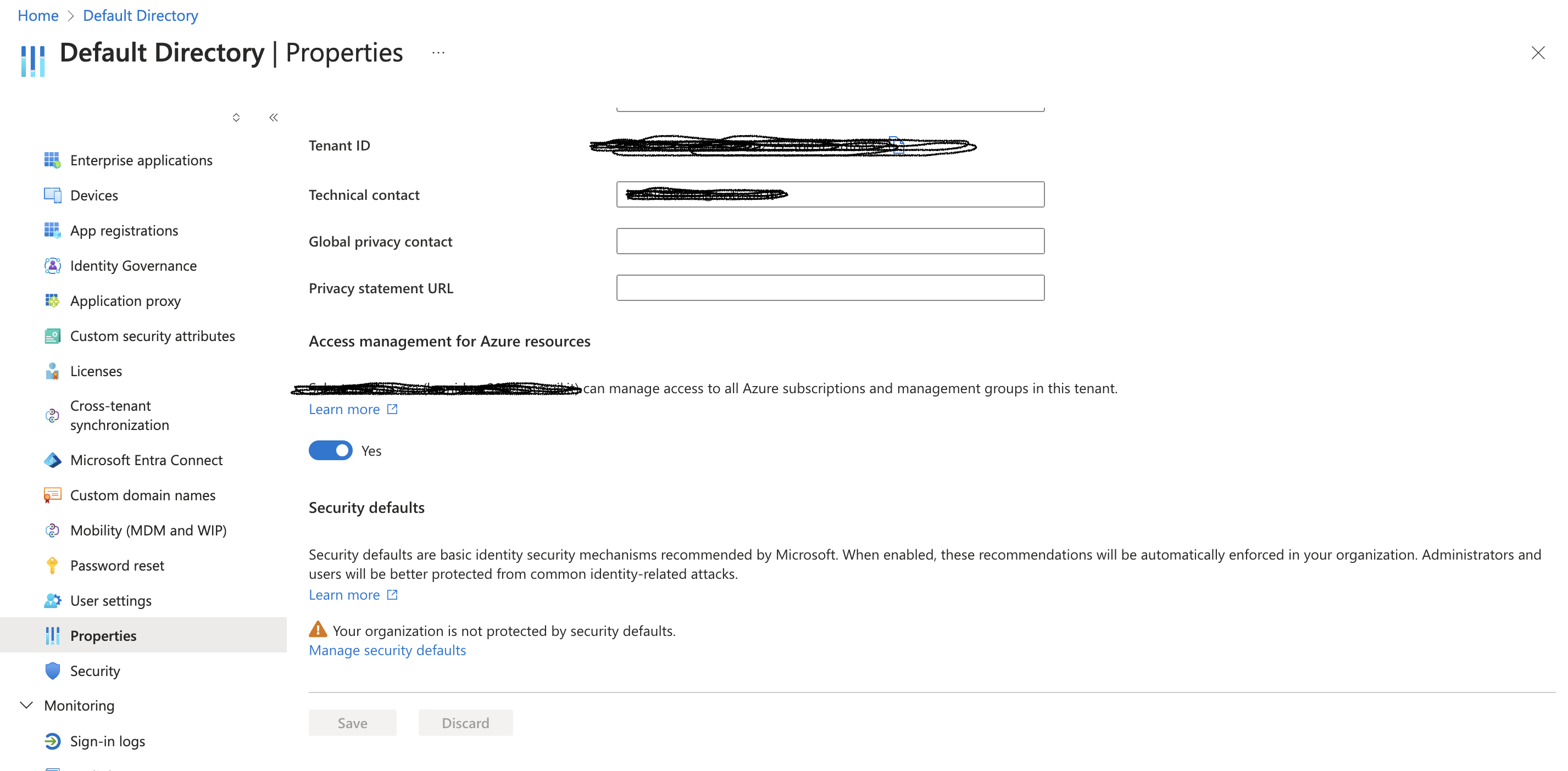
Task: Collapse the sidebar with double-chevron
Action: pos(273,118)
